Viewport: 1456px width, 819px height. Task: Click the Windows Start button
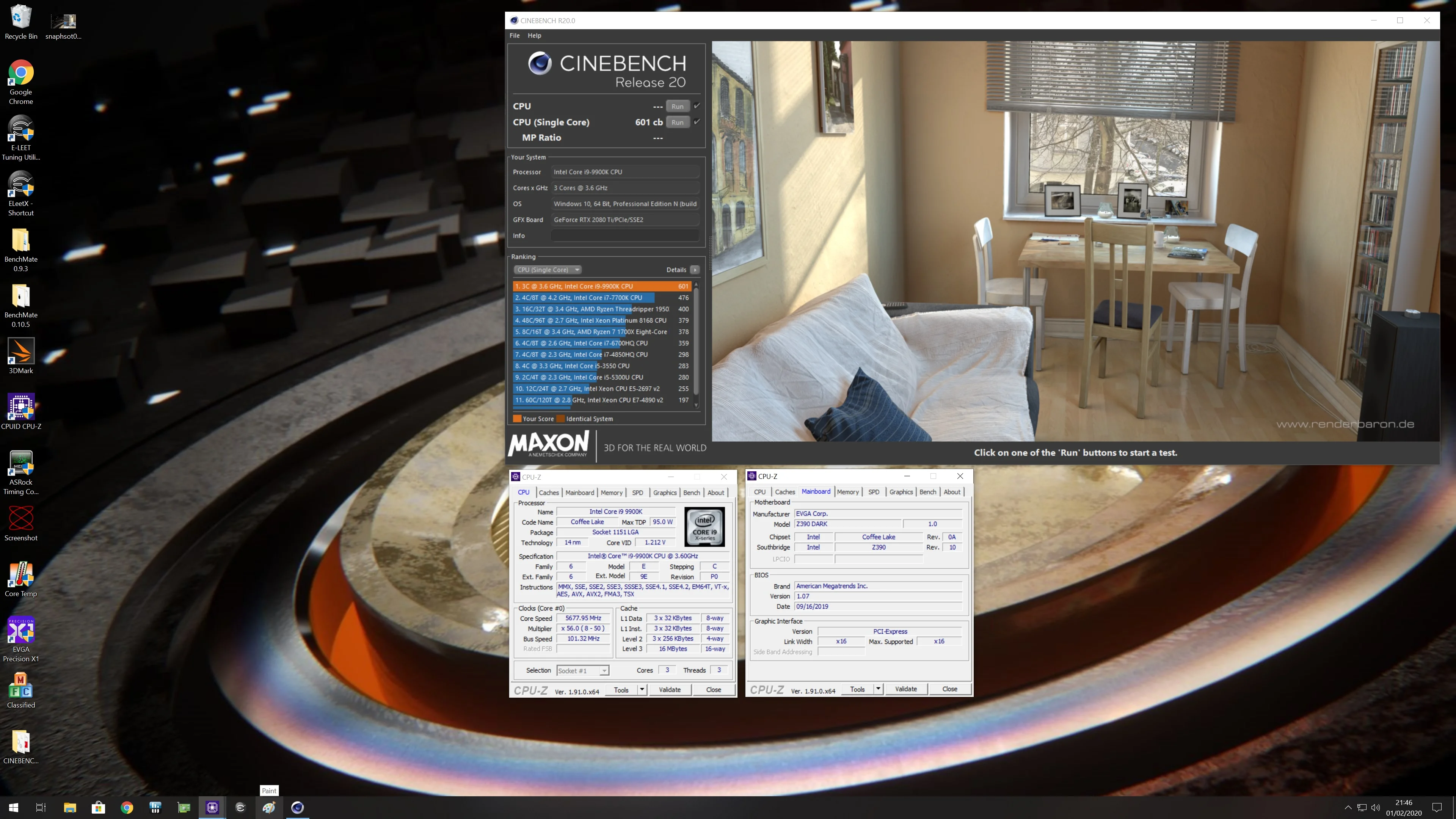tap(14, 807)
